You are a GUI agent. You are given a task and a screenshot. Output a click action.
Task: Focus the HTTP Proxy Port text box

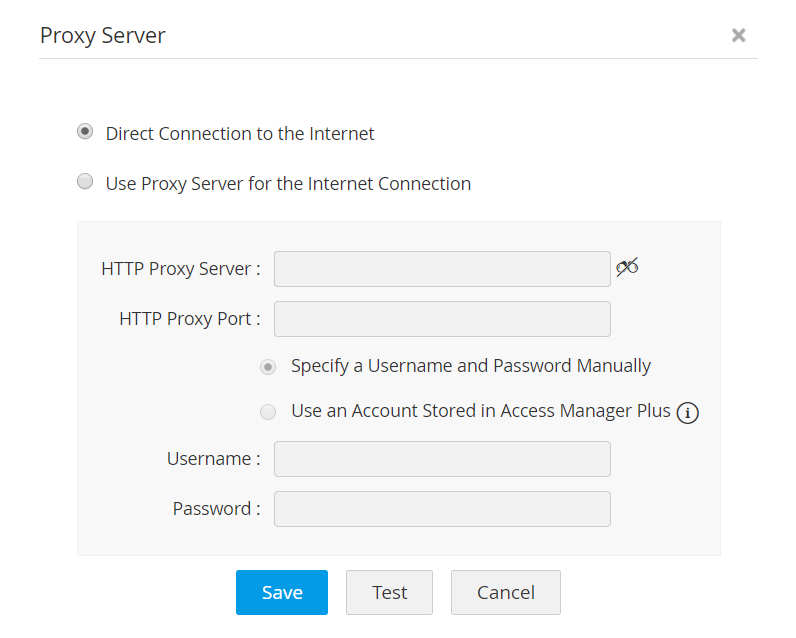[x=442, y=319]
